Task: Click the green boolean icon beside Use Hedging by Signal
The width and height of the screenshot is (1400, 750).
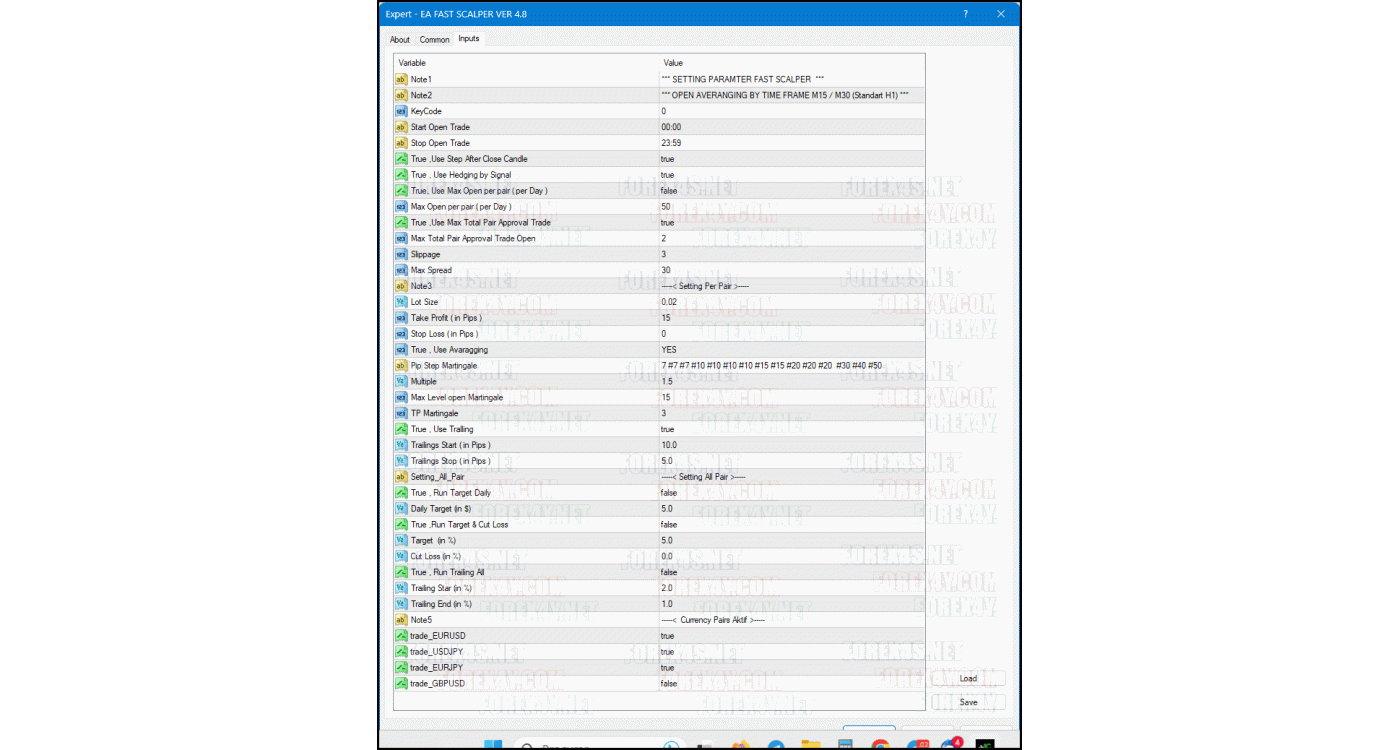Action: pyautogui.click(x=401, y=174)
